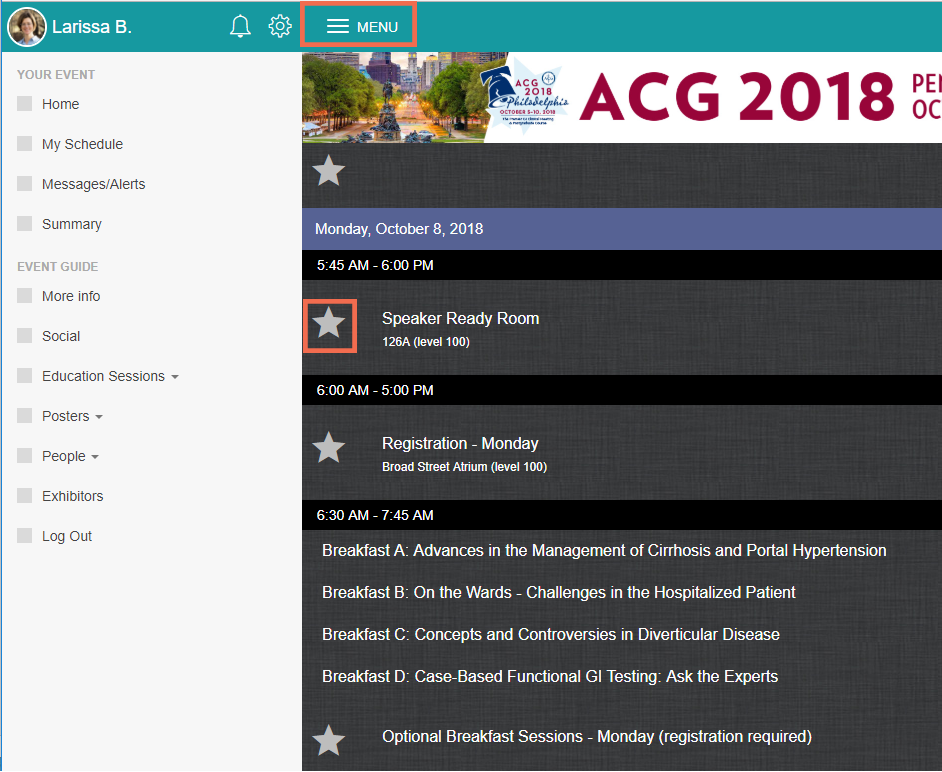Select More info in Event Guide

pyautogui.click(x=71, y=296)
